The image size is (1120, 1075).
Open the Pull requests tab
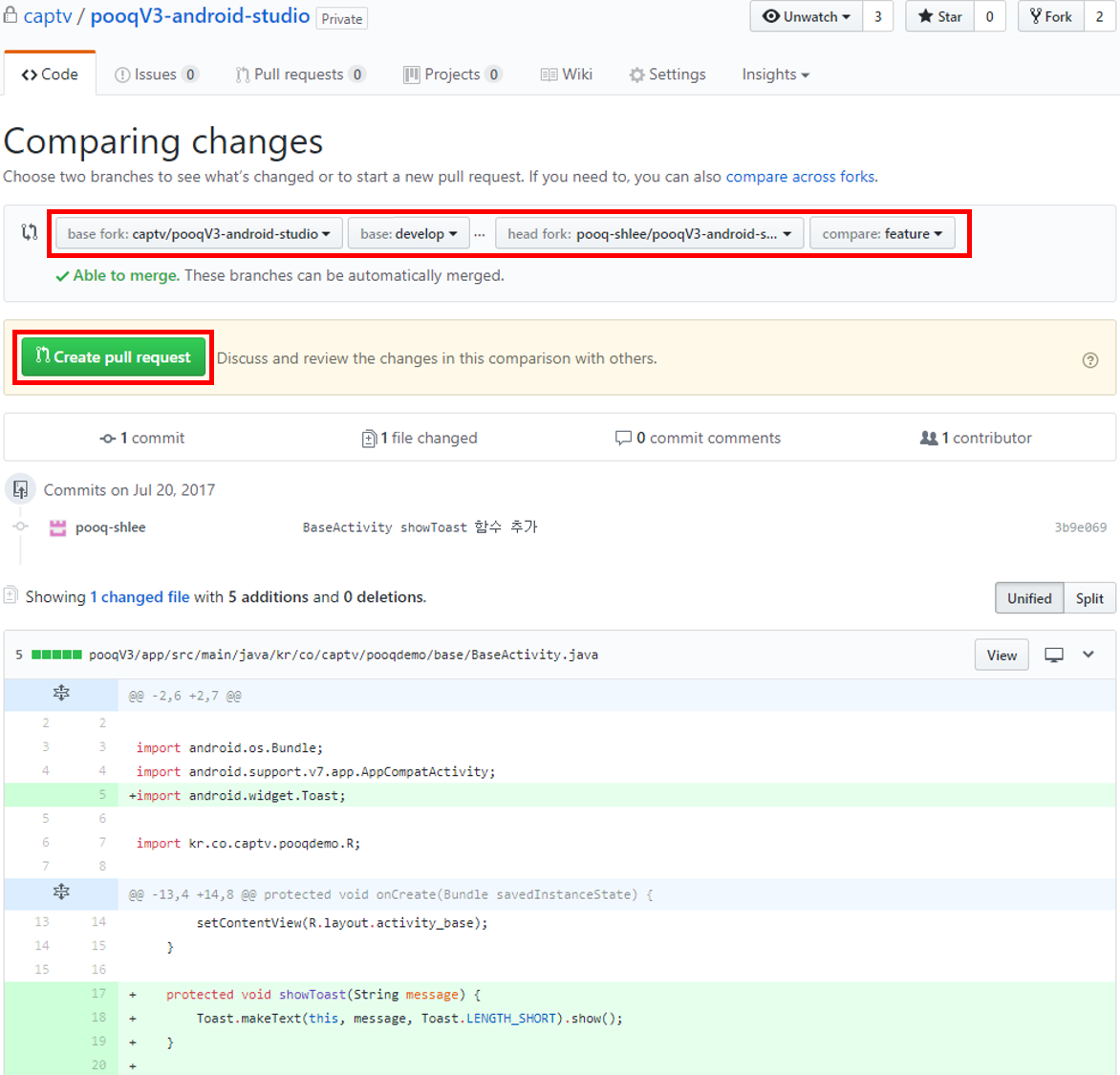click(x=301, y=75)
